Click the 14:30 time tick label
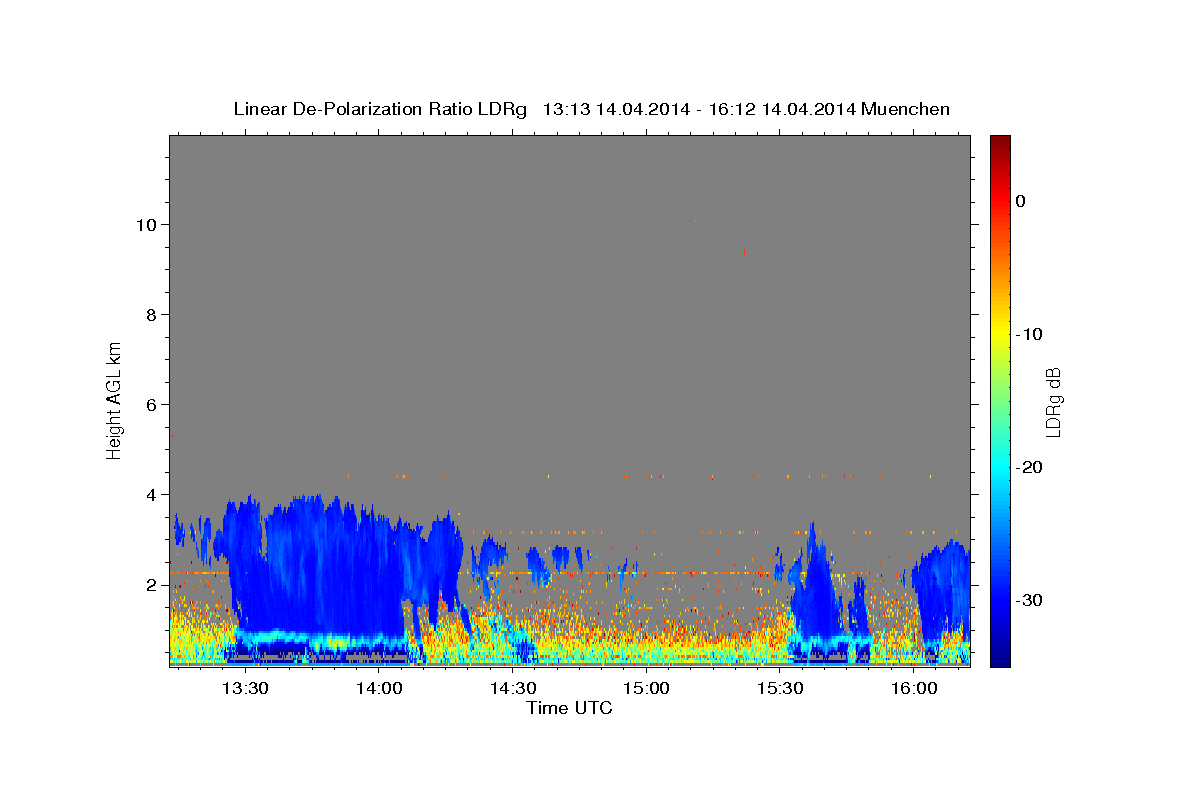The height and width of the screenshot is (800, 1200). pos(513,689)
